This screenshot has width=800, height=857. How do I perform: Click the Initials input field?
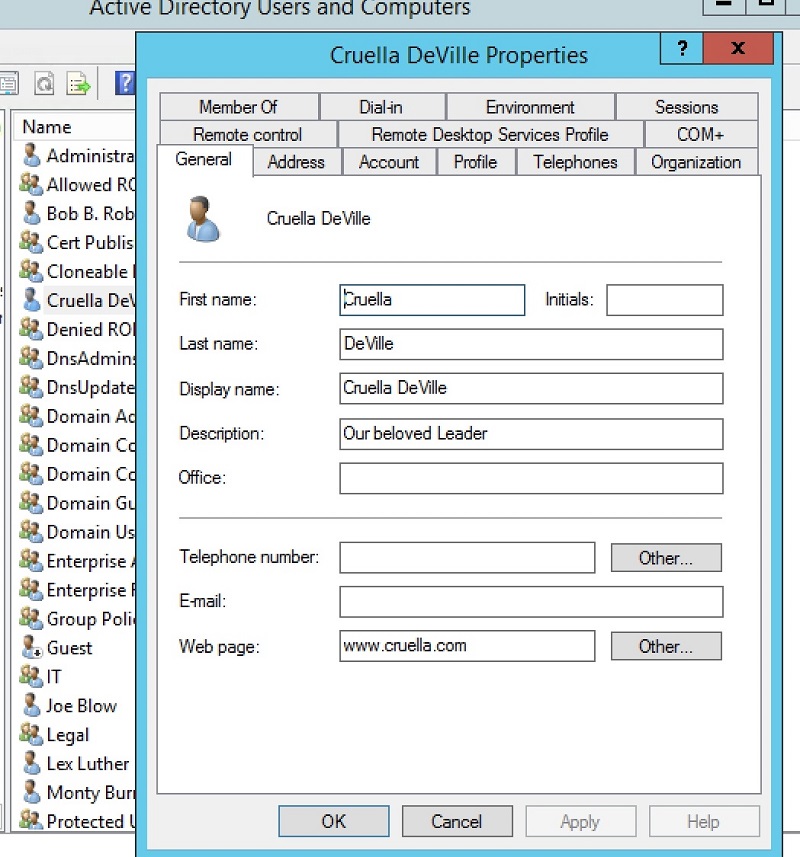point(664,300)
